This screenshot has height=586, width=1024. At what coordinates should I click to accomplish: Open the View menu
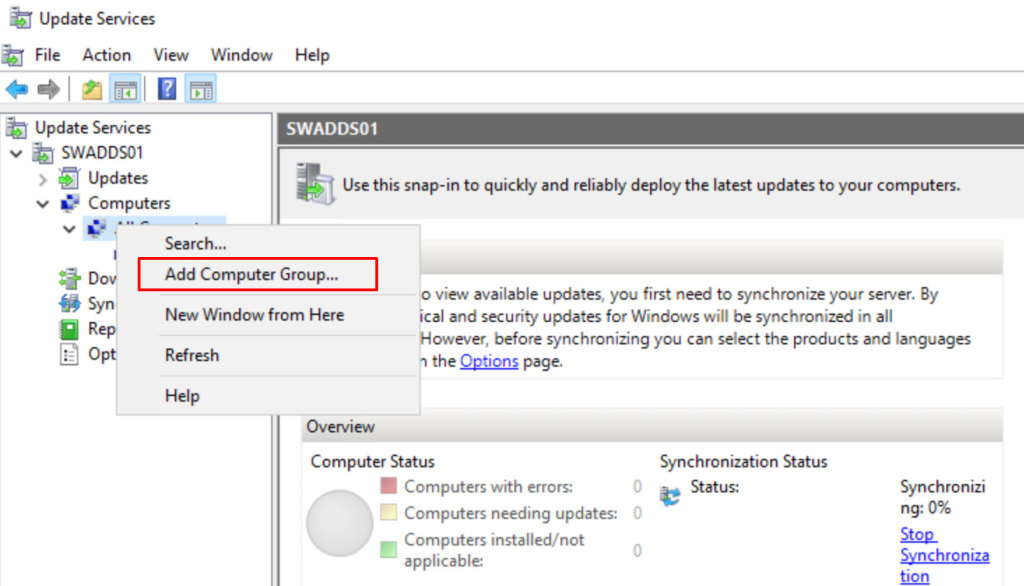pyautogui.click(x=171, y=55)
